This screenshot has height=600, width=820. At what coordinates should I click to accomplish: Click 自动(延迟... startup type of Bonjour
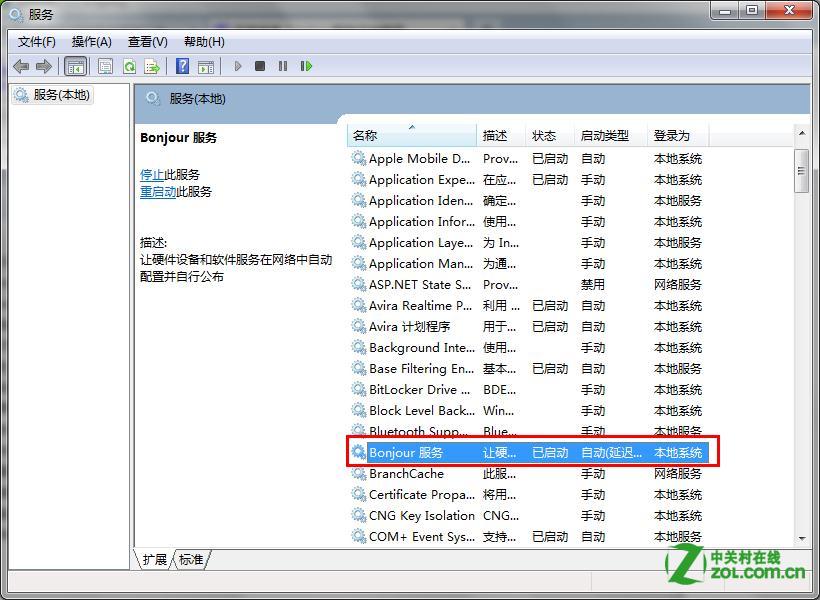611,452
